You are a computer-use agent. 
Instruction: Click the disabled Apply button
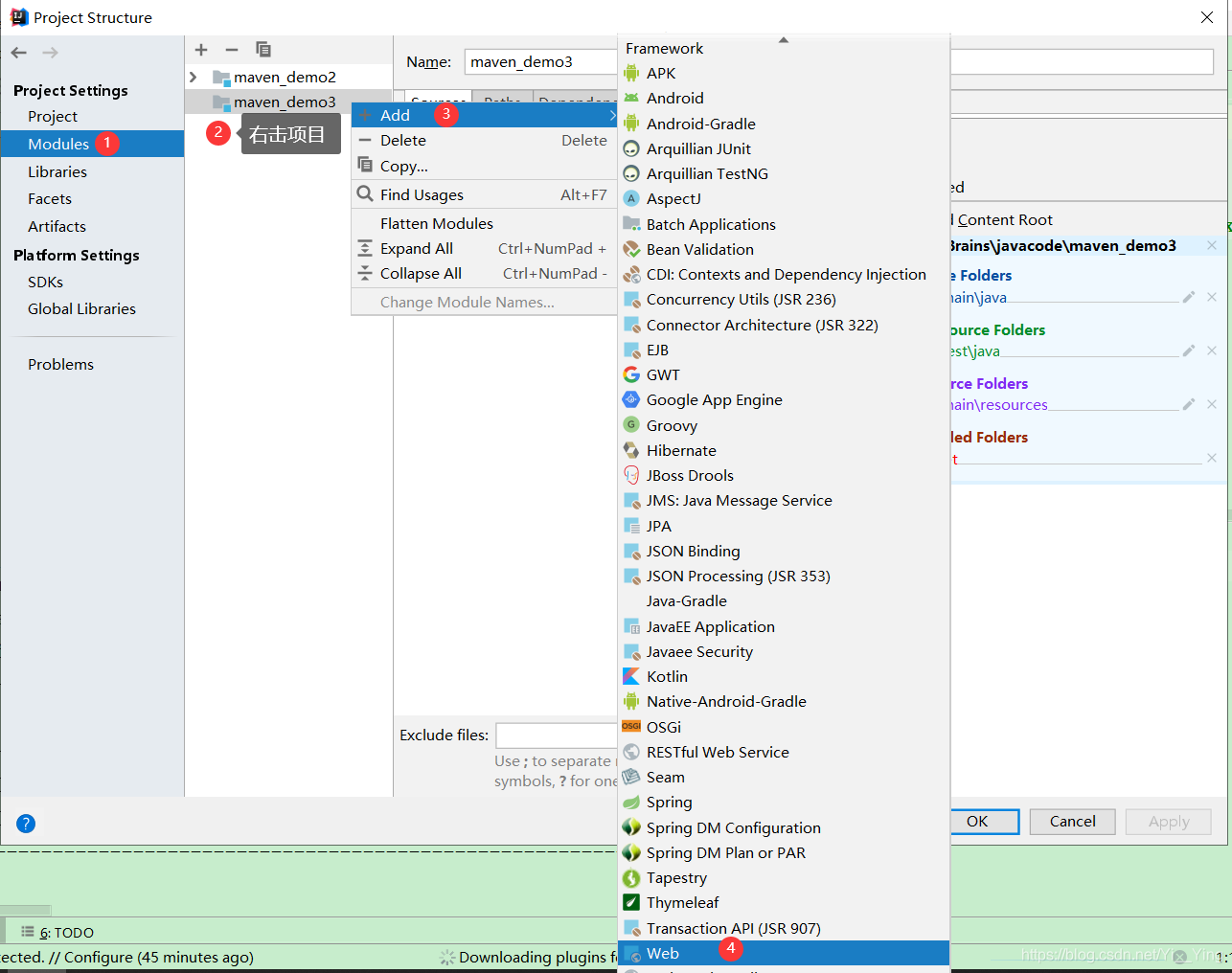coord(1169,822)
